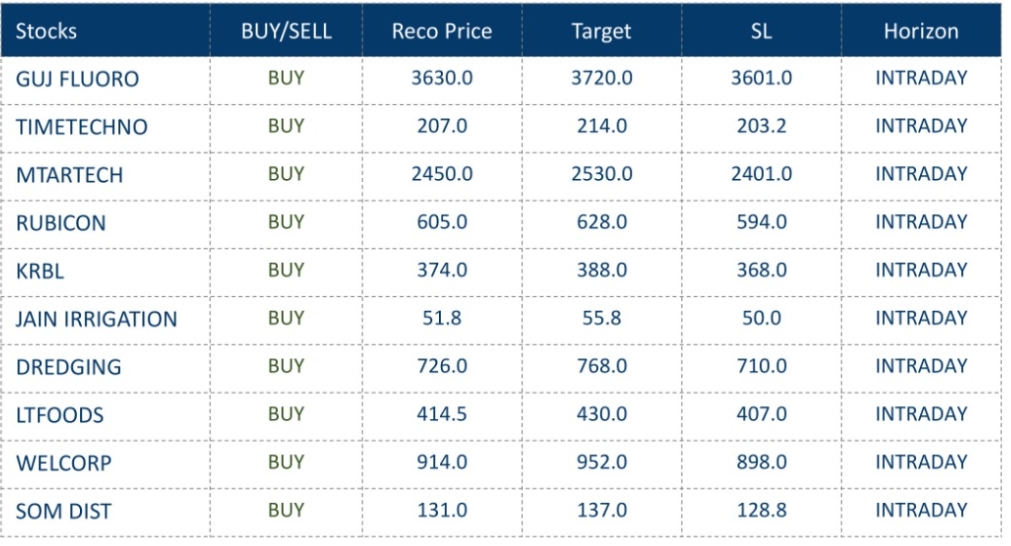
Task: Select the Reco Price header cell
Action: [x=442, y=31]
